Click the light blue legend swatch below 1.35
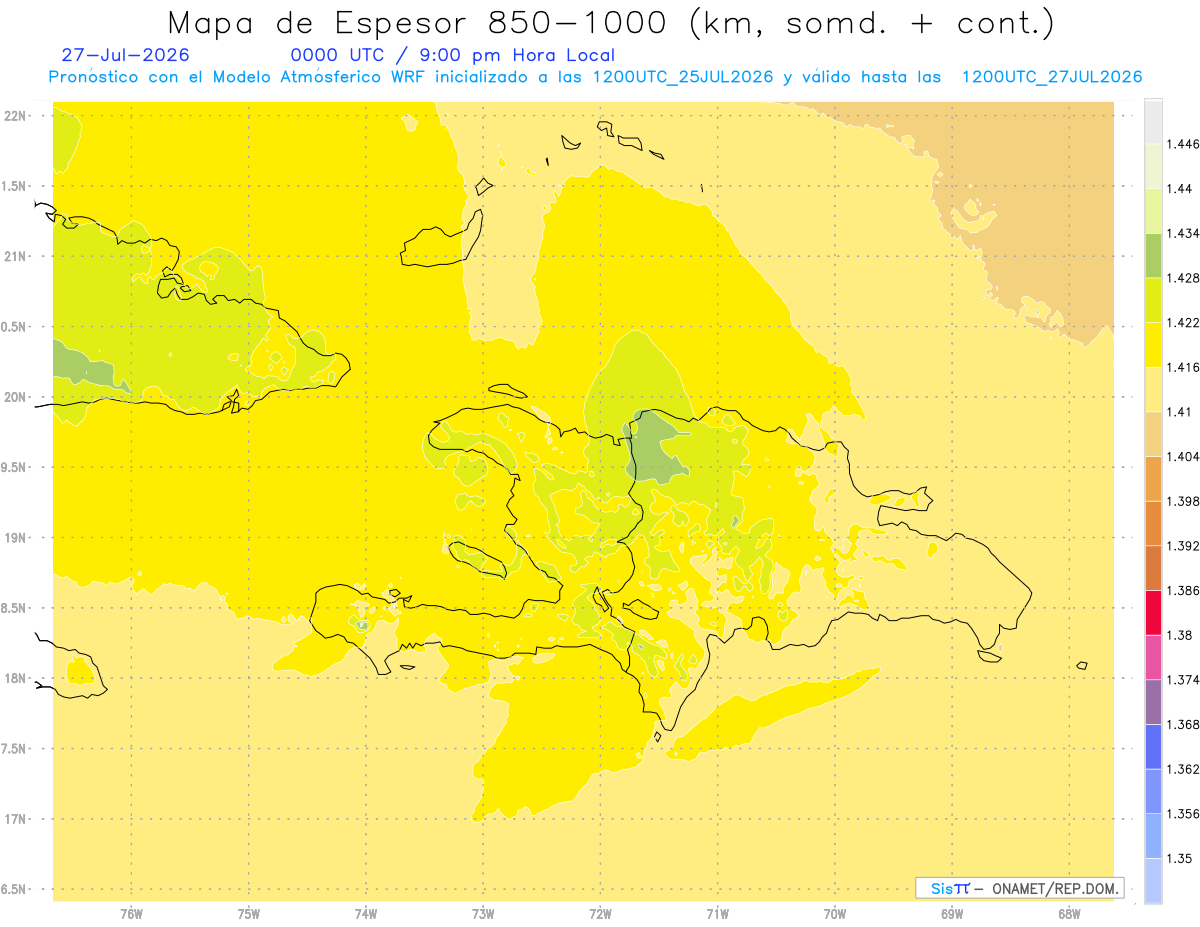The height and width of the screenshot is (927, 1200). pos(1153,880)
